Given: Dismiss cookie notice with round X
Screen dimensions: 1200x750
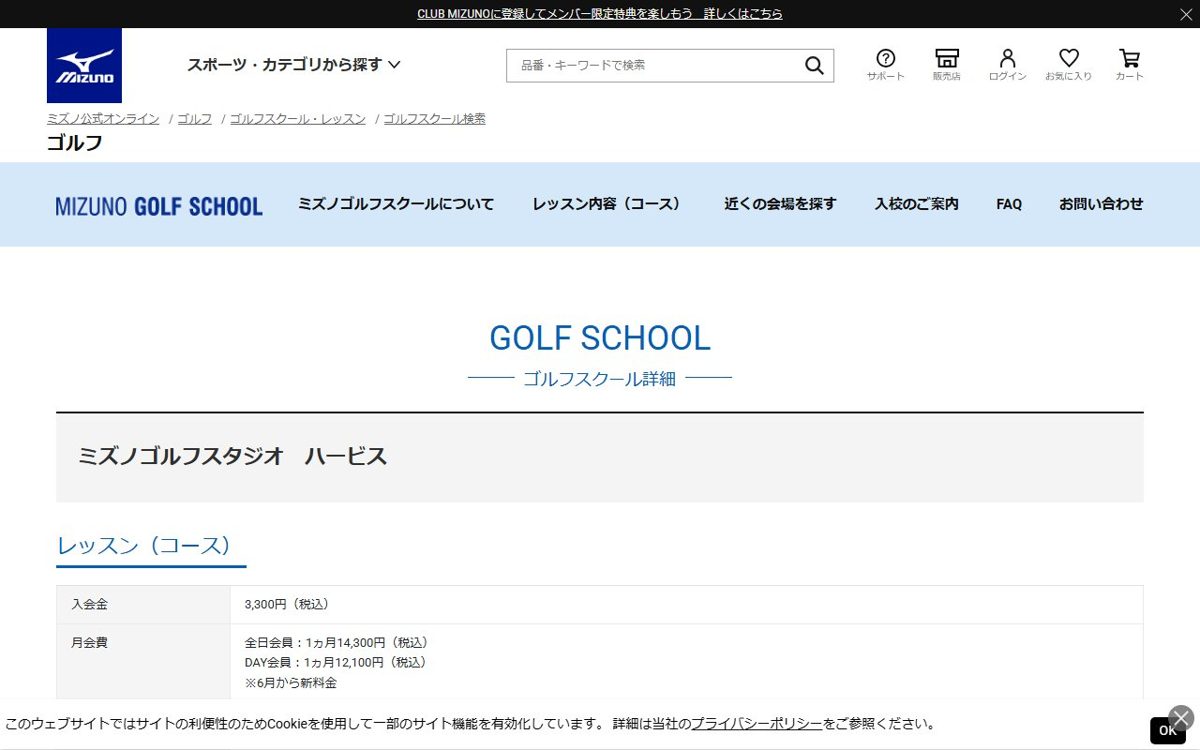Looking at the screenshot, I should click(1181, 718).
